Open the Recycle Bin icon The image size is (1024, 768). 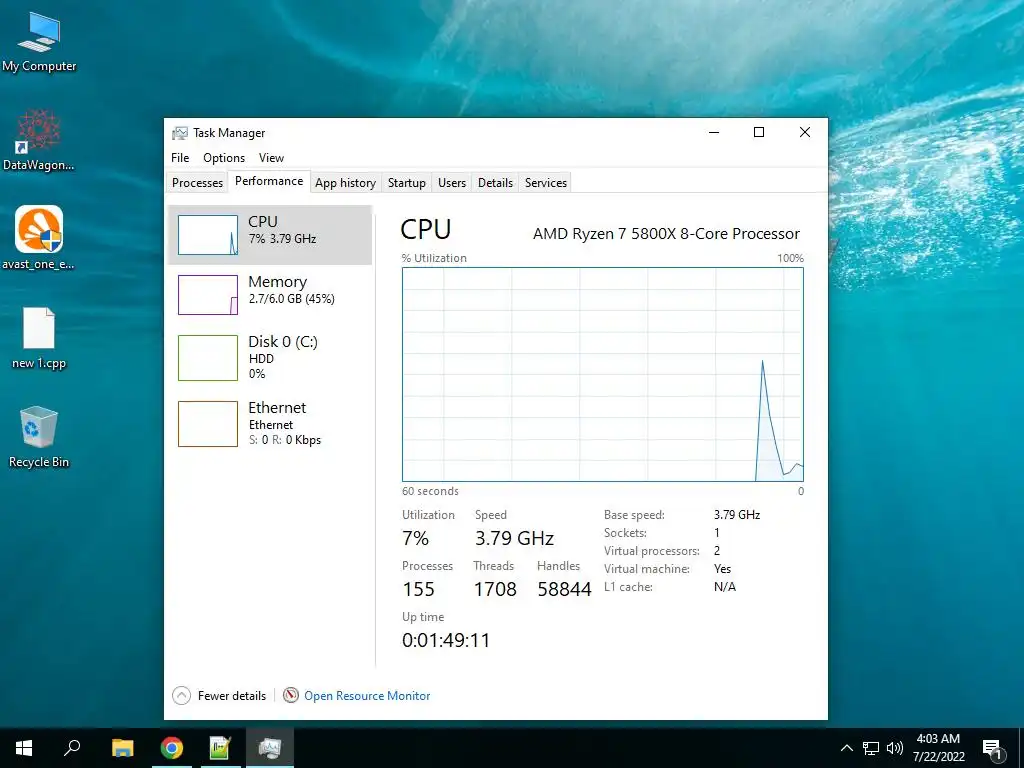click(x=39, y=437)
